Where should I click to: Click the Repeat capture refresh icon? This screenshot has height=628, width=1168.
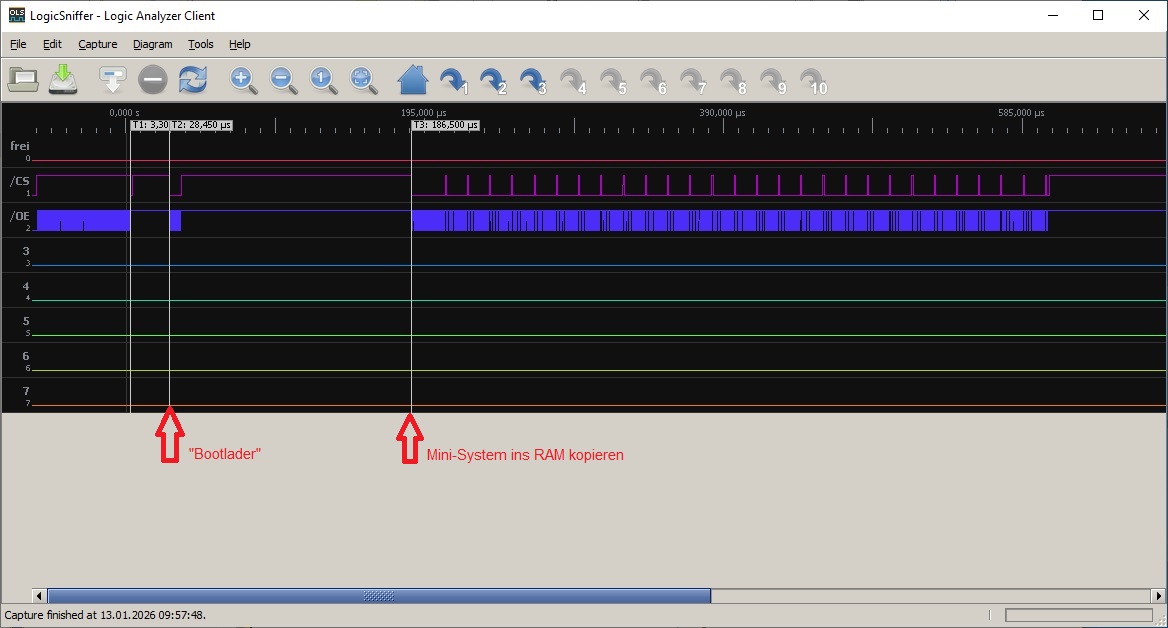click(192, 79)
